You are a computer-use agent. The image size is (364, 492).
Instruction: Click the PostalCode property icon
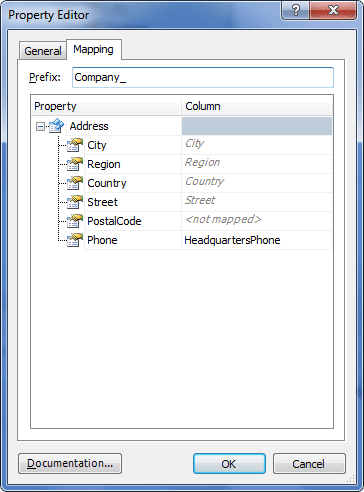[x=75, y=221]
